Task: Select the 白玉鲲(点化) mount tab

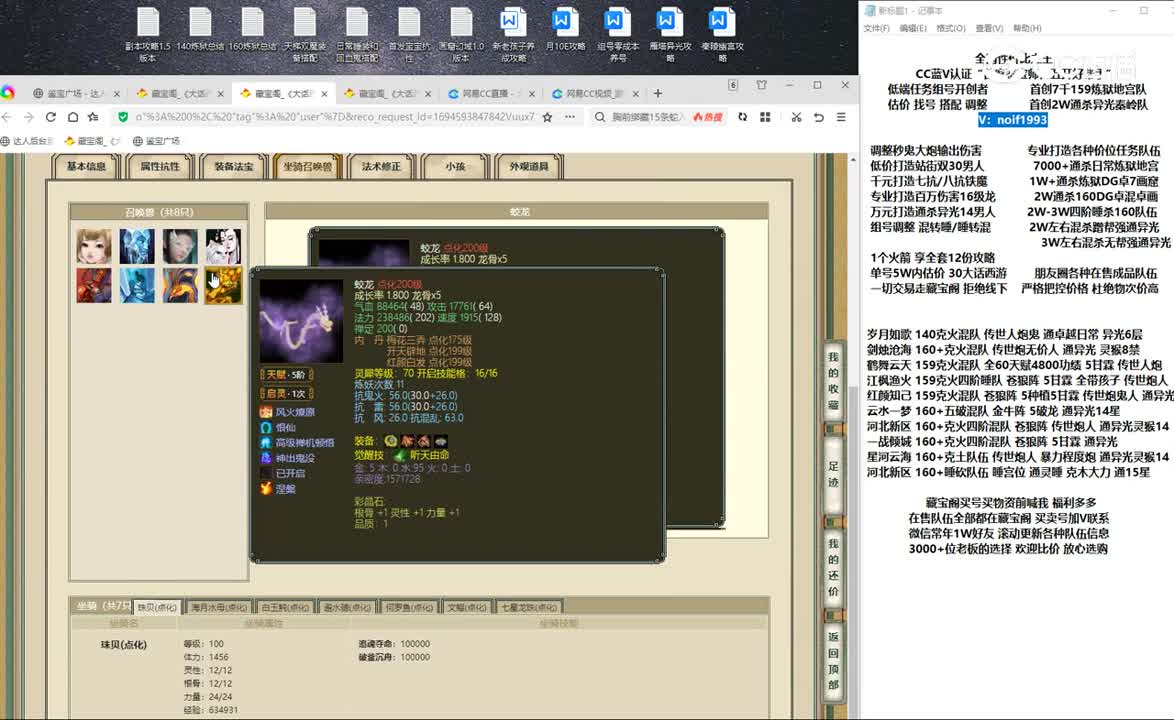Action: pyautogui.click(x=285, y=607)
